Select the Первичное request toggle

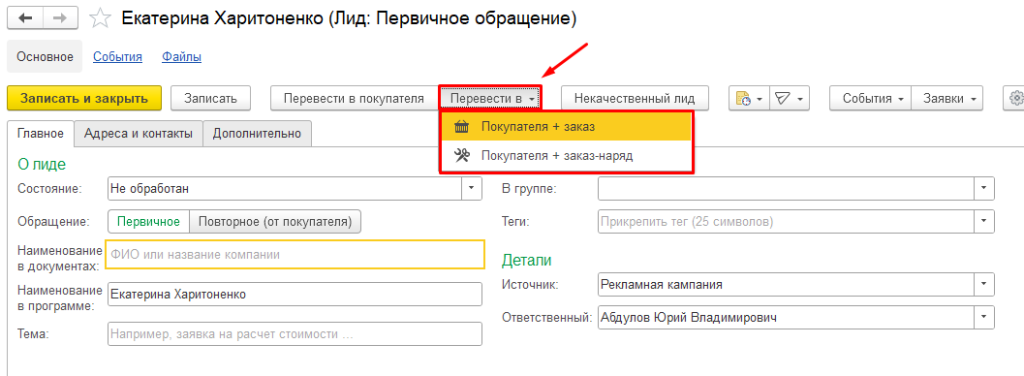(148, 221)
